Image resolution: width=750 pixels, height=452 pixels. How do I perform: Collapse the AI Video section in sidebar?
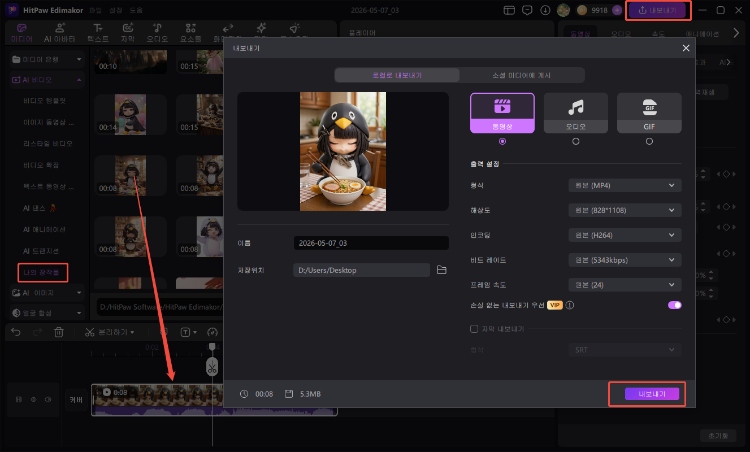(46, 80)
